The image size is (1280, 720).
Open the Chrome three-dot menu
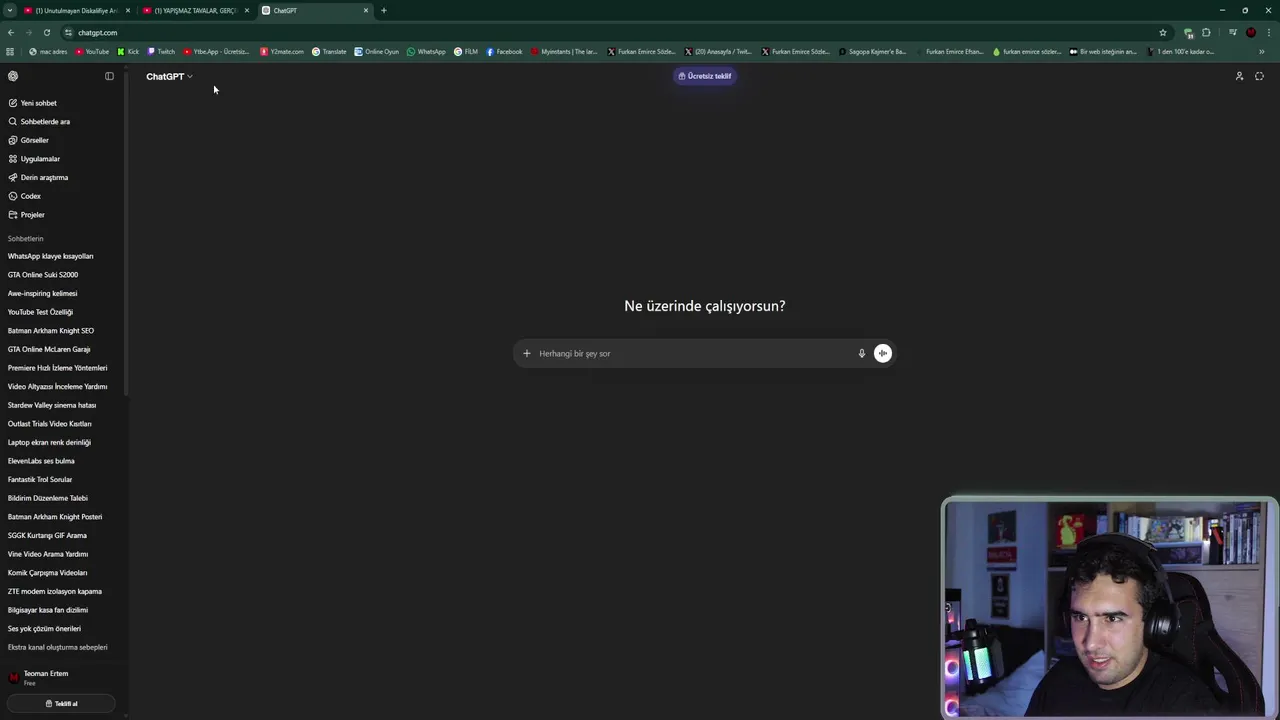[1269, 32]
